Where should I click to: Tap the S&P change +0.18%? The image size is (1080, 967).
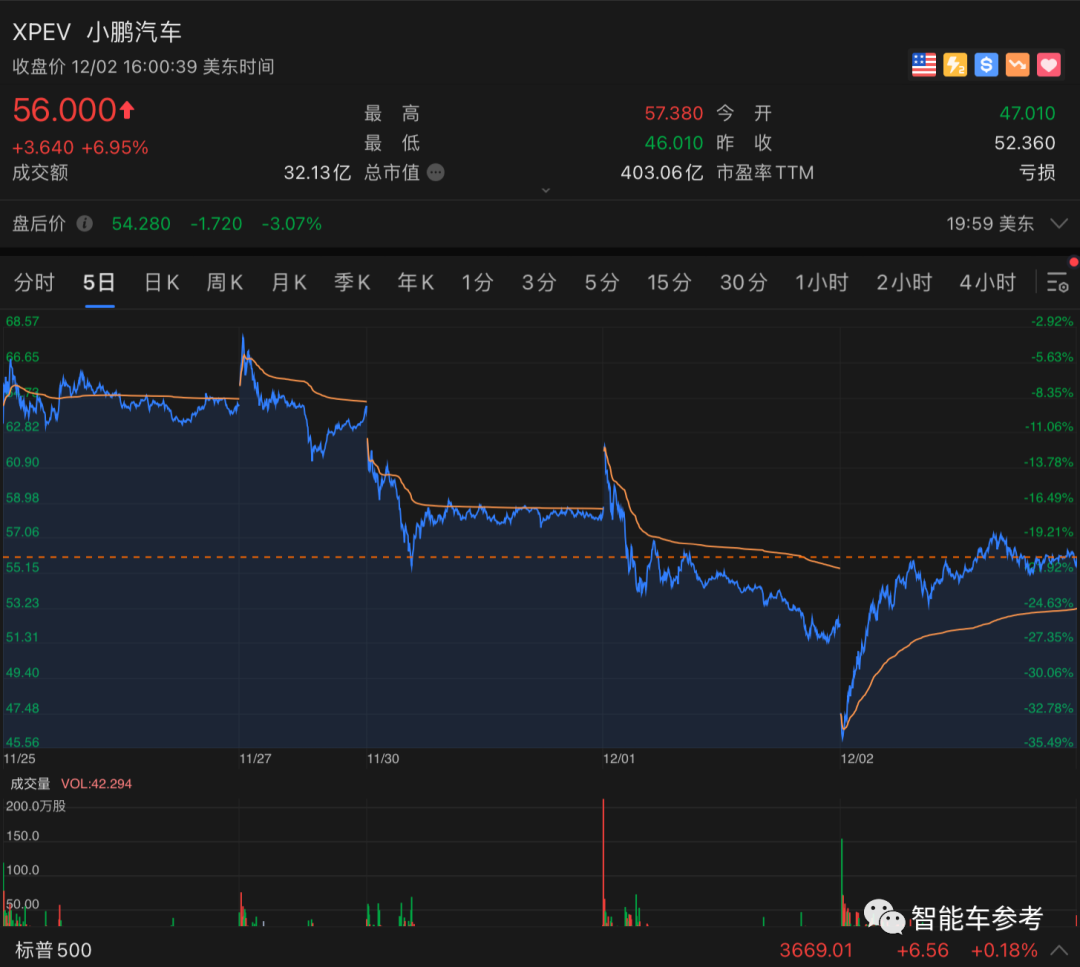pos(1004,950)
